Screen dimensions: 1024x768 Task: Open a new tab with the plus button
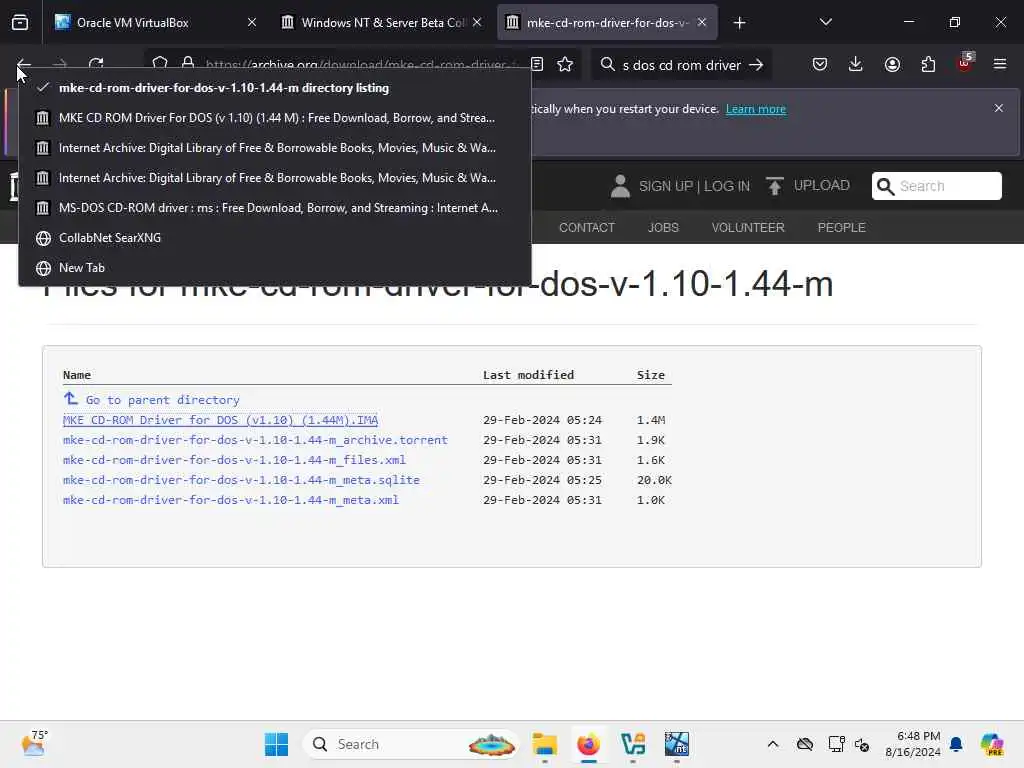coord(739,23)
